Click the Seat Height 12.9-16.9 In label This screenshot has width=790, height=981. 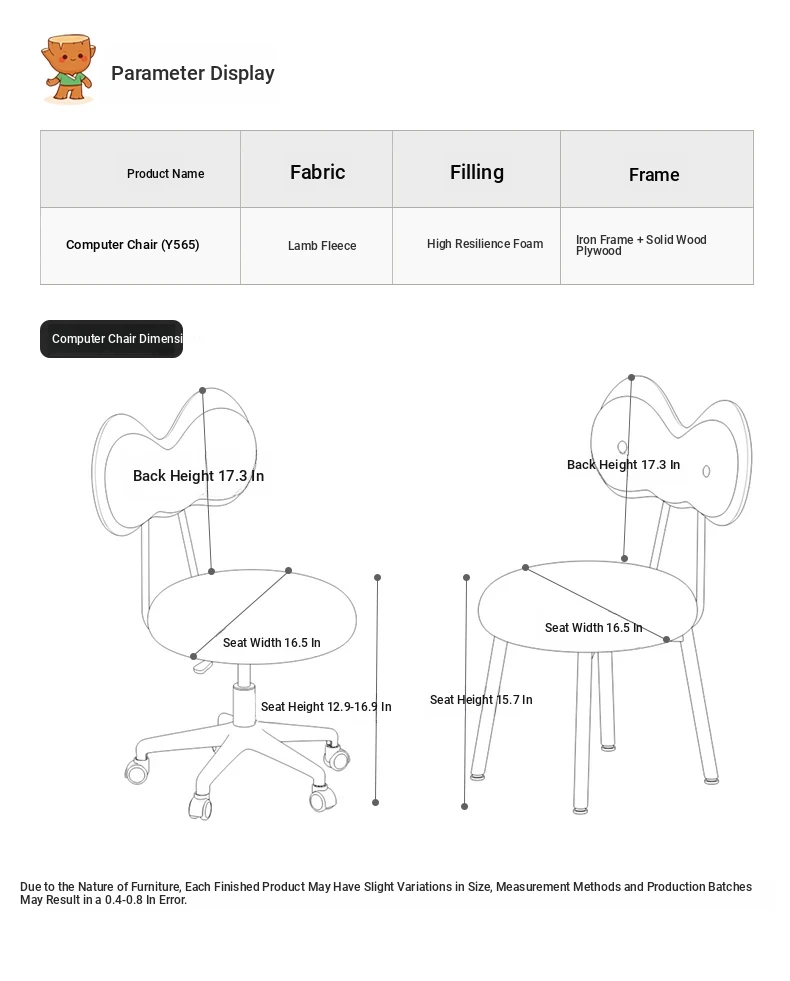[326, 707]
